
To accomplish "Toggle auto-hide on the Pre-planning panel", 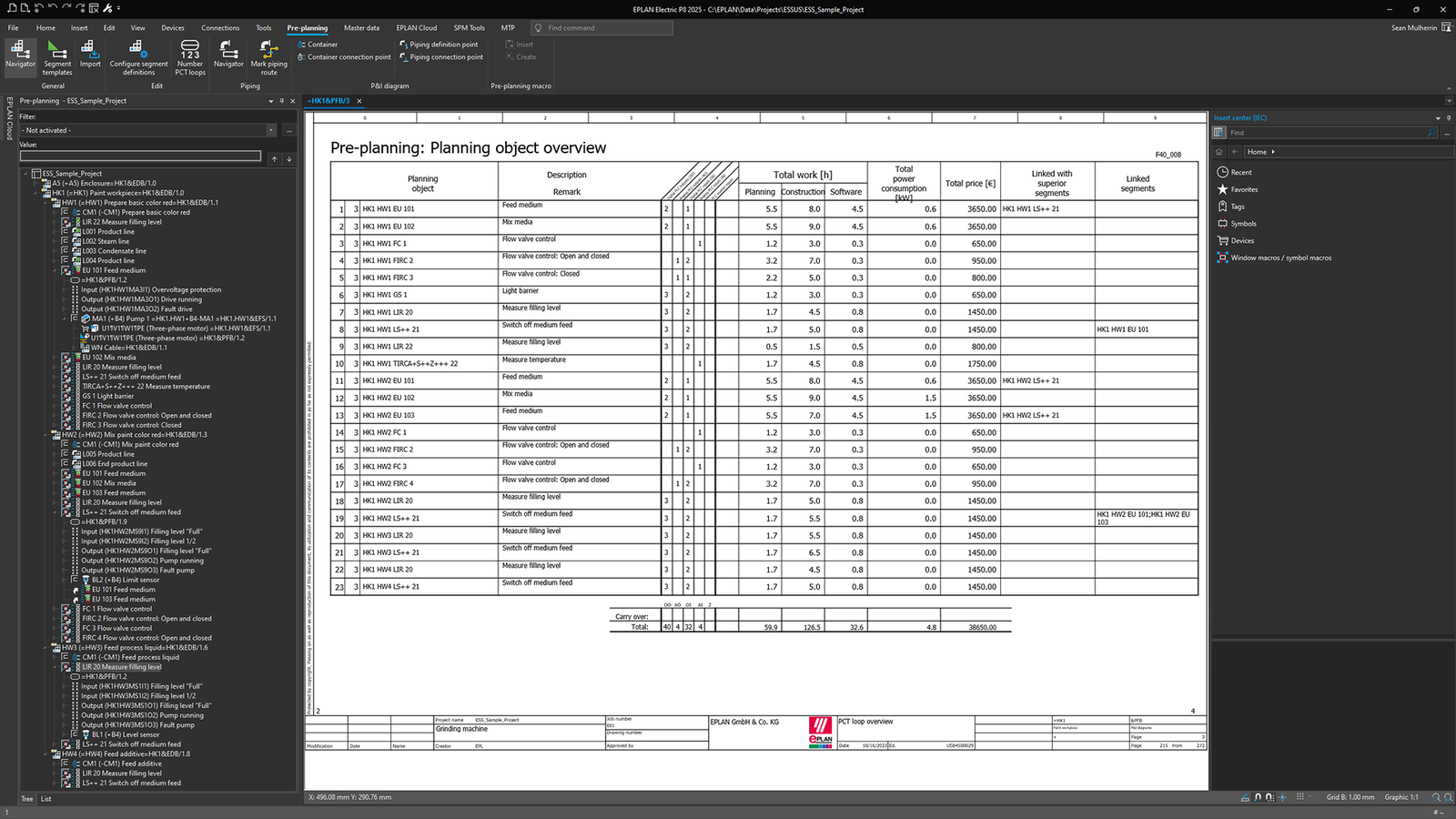I will pos(282,101).
